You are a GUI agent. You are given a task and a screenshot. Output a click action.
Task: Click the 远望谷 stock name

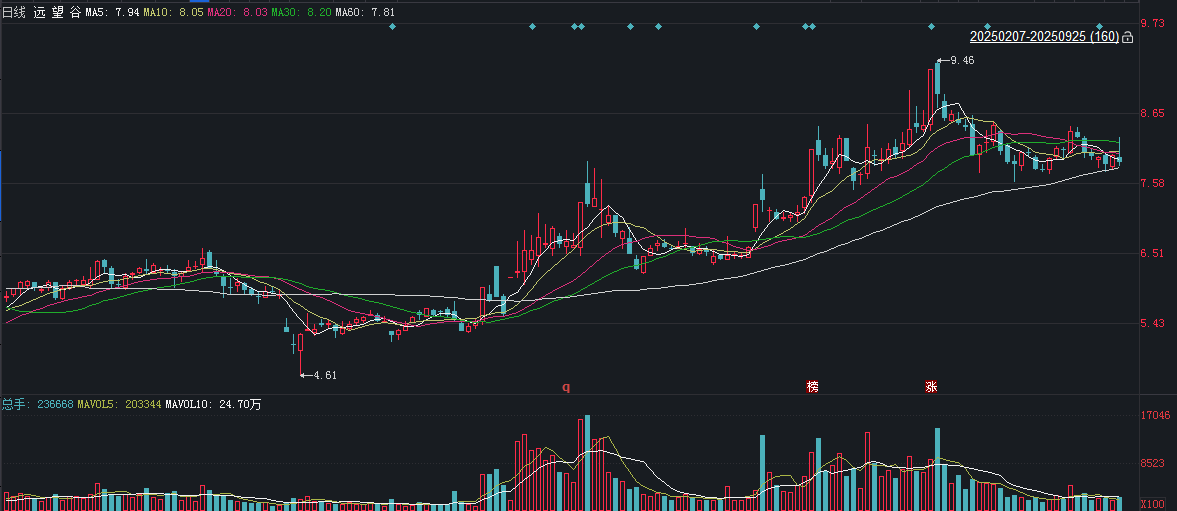[x=56, y=13]
